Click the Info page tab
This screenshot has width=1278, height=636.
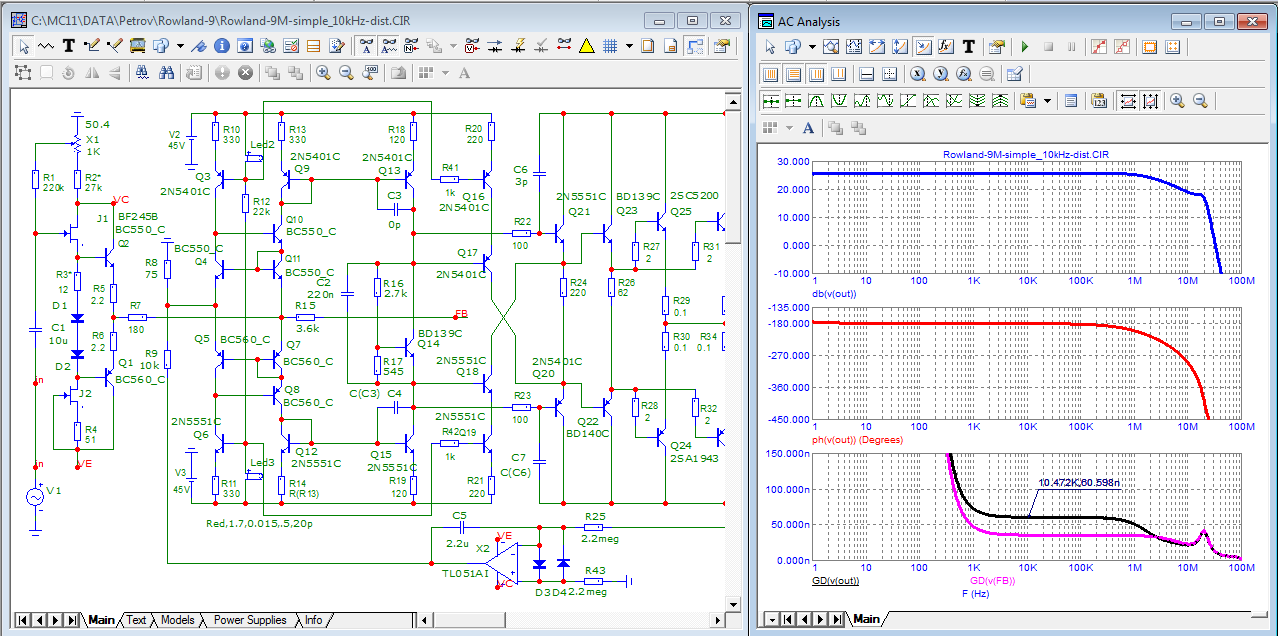tap(313, 620)
